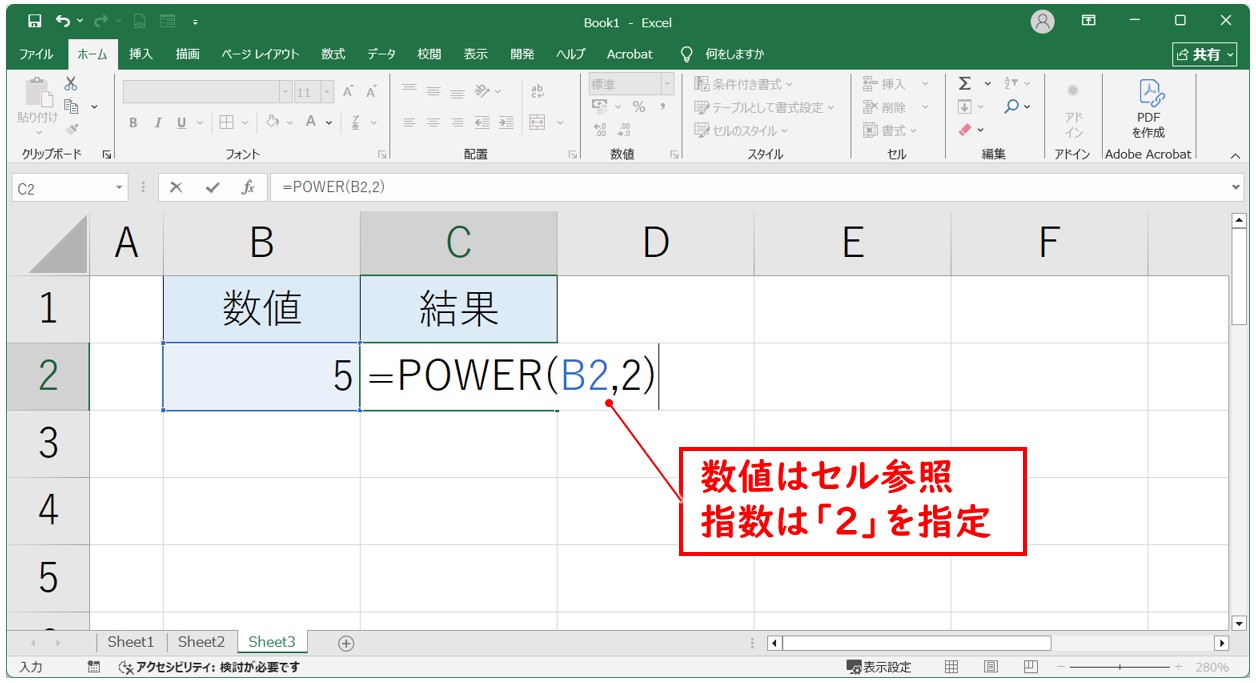1256x683 pixels.
Task: Click the zoom slider in status bar
Action: [x=1120, y=667]
